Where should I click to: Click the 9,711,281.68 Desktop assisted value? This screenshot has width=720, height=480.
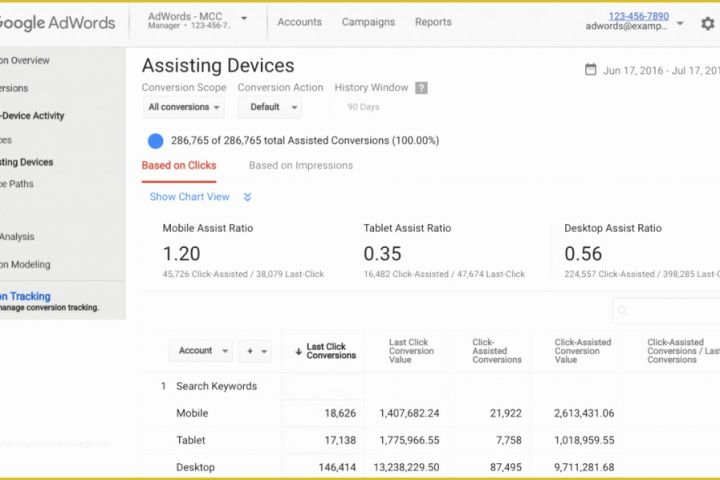tap(584, 467)
